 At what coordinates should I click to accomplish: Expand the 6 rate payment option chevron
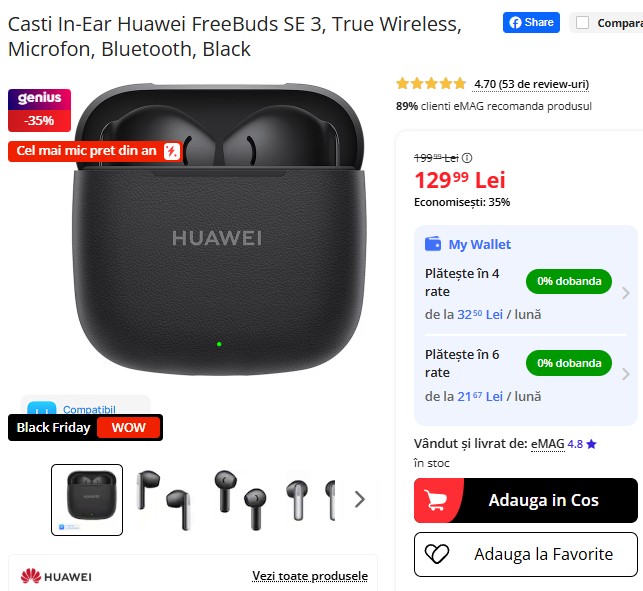625,374
